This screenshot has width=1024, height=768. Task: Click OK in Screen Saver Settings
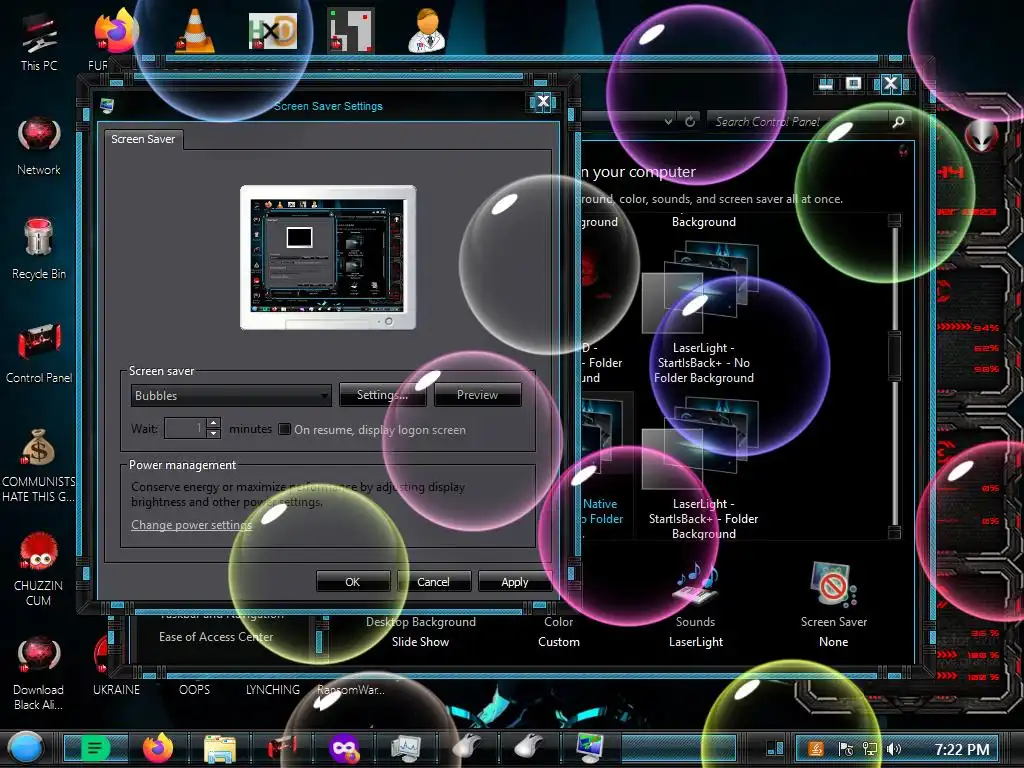(353, 581)
